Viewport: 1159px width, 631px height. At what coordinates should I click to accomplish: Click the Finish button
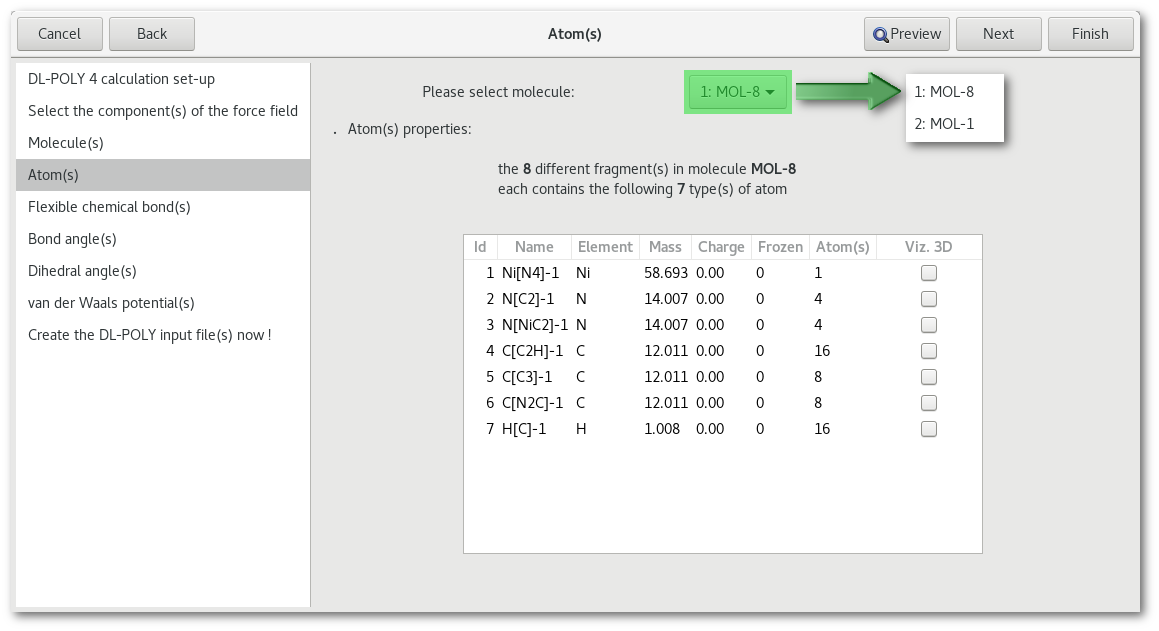(x=1090, y=34)
